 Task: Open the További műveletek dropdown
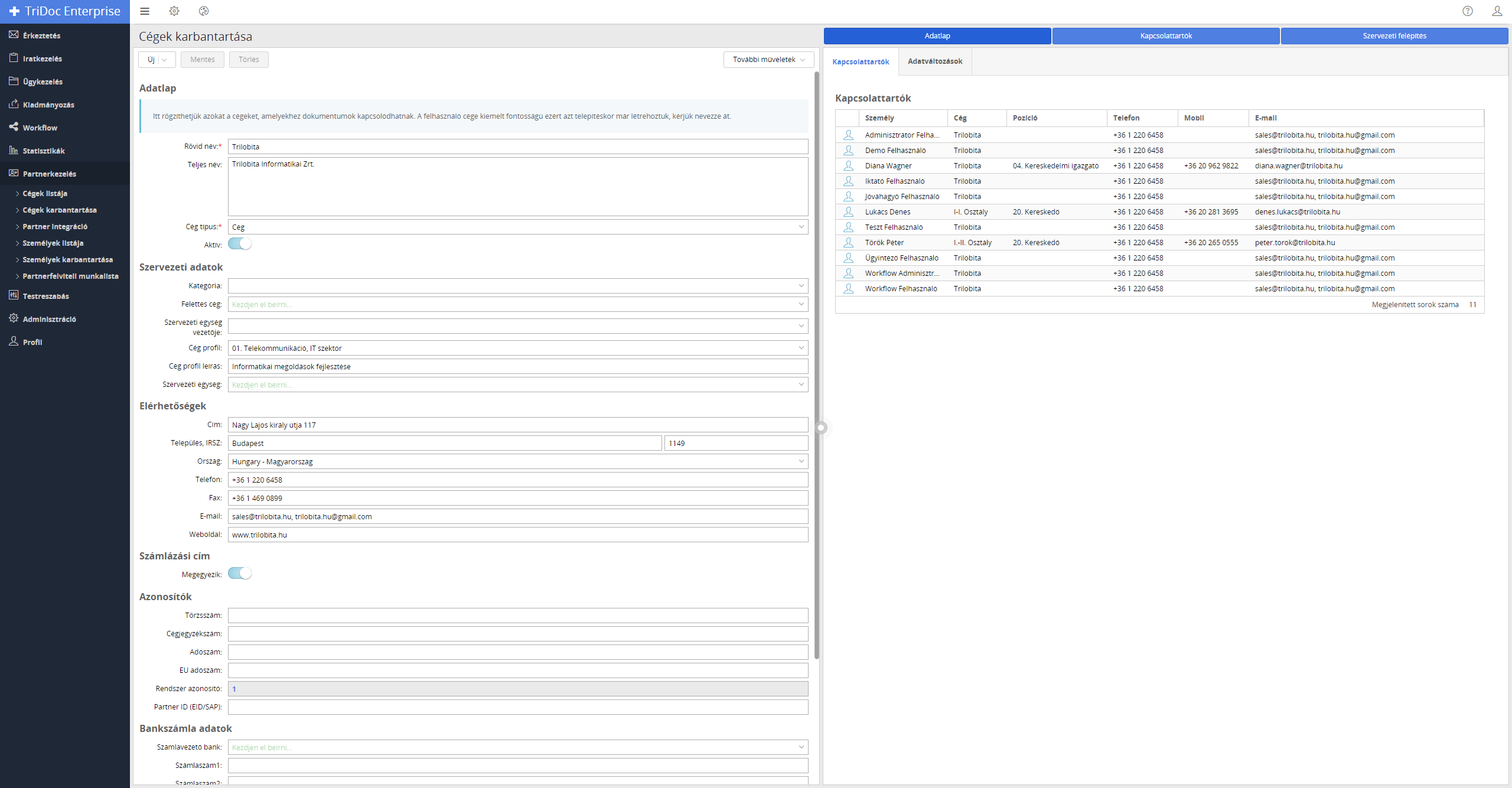pos(768,60)
